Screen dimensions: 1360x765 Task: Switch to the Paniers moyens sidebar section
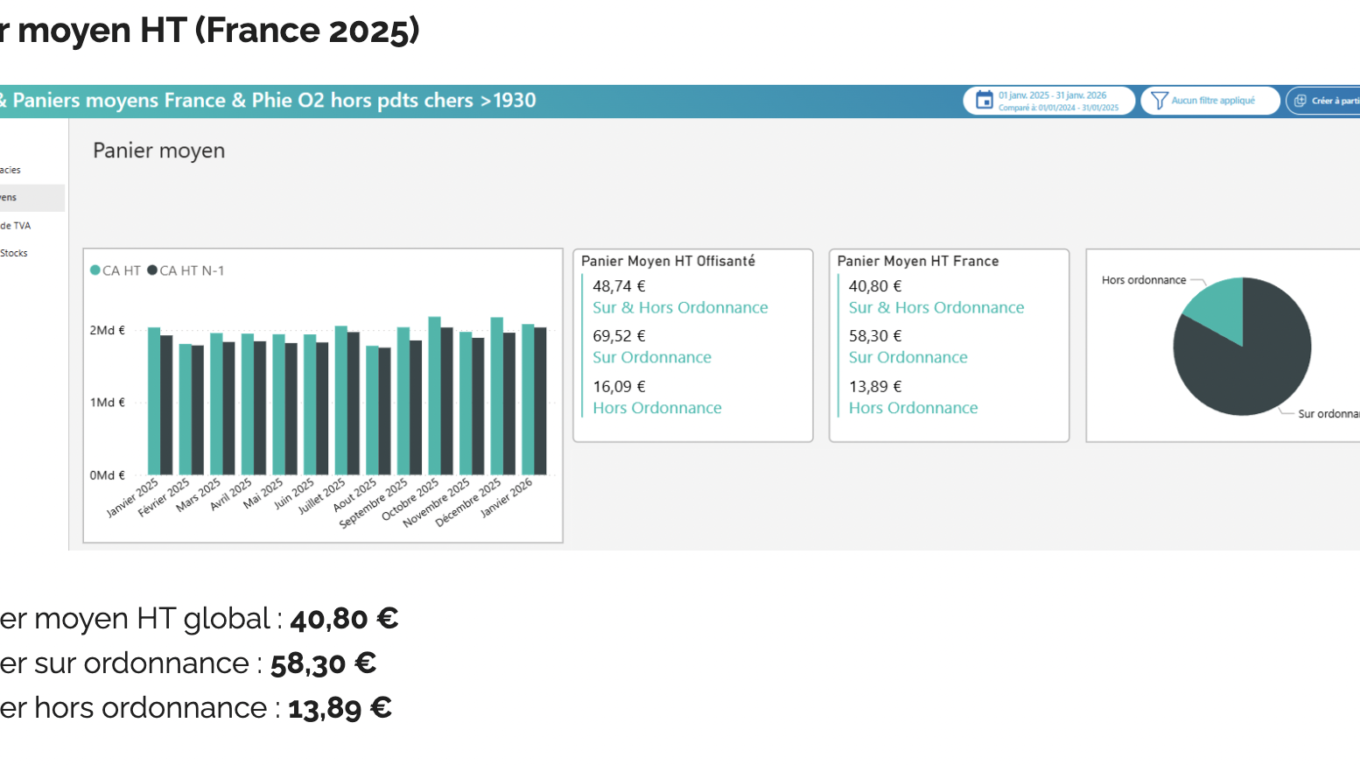click(x=20, y=197)
